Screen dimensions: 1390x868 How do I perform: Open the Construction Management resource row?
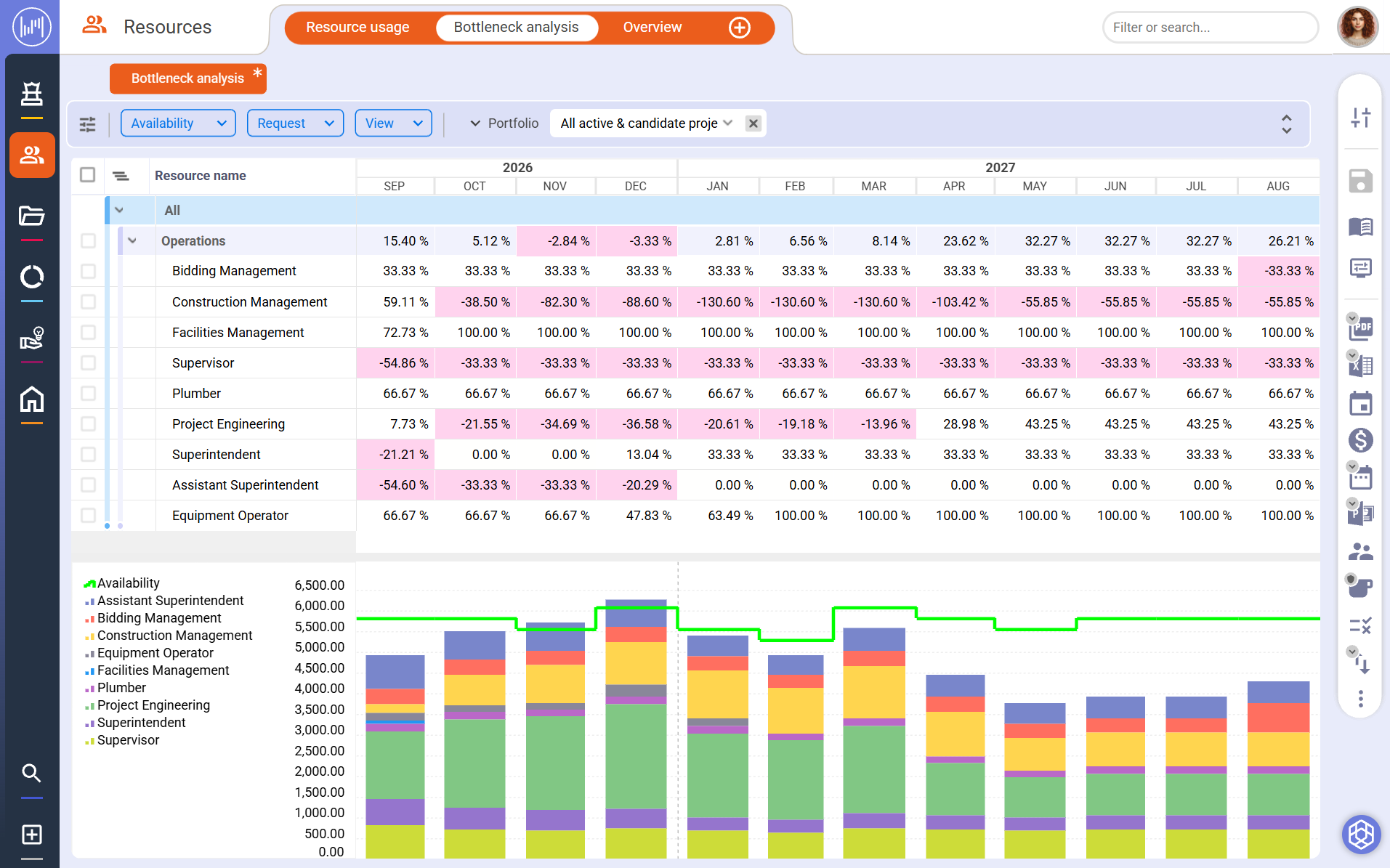pyautogui.click(x=249, y=301)
